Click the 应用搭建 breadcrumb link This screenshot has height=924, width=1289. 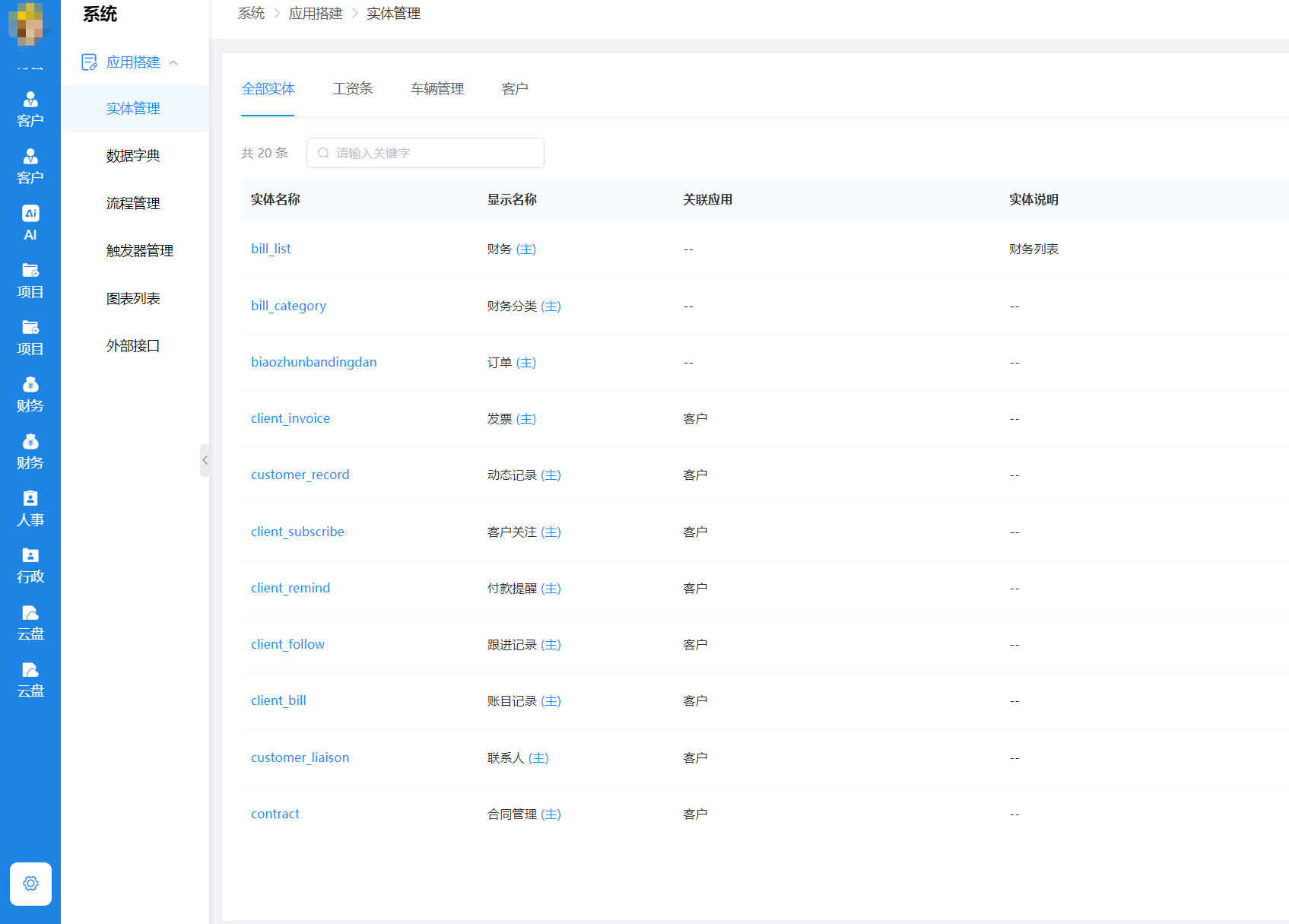(x=316, y=14)
